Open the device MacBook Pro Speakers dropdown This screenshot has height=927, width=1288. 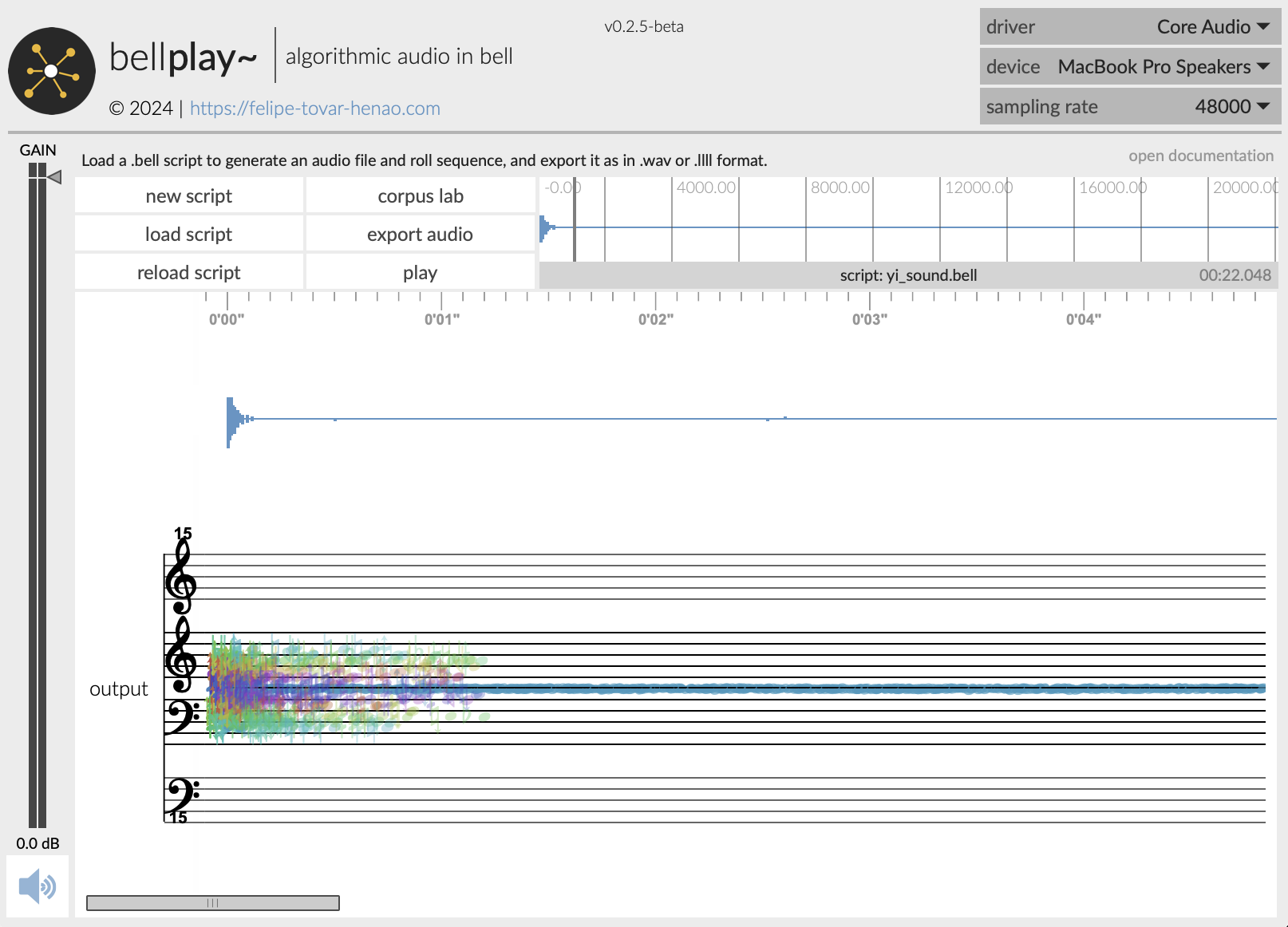(1130, 66)
